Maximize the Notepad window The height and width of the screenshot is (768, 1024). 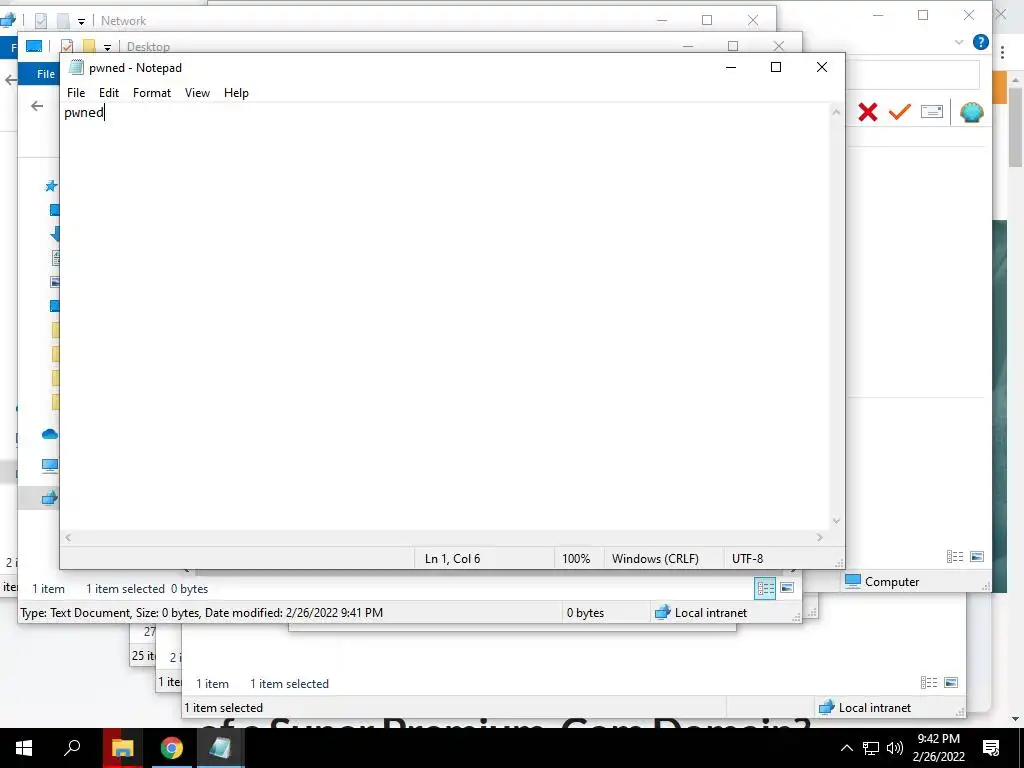coord(776,67)
